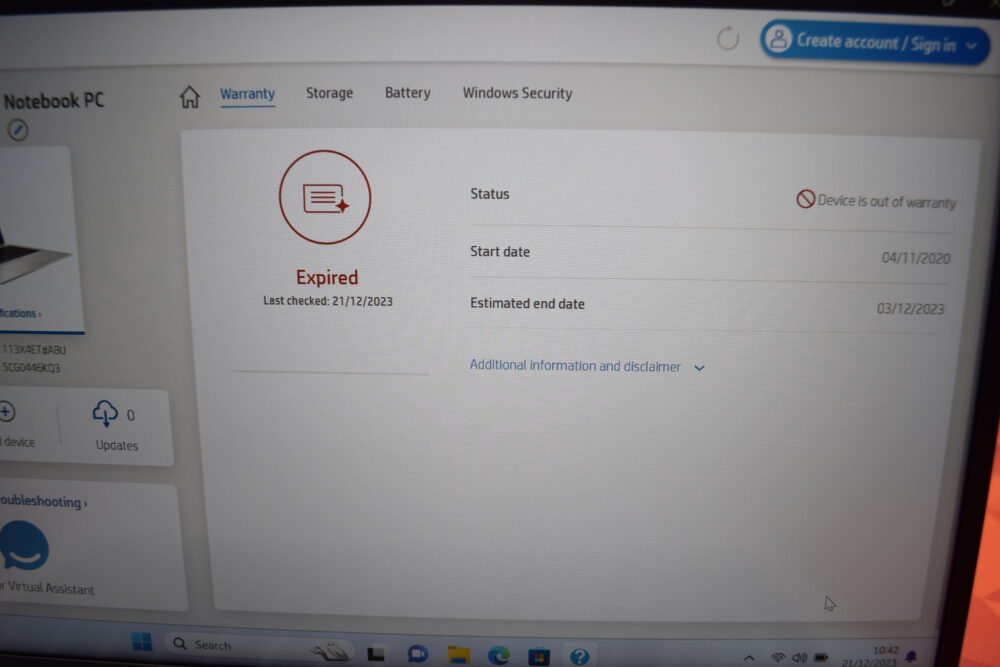Open the Windows Security tab
Viewport: 1000px width, 667px height.
tap(517, 93)
